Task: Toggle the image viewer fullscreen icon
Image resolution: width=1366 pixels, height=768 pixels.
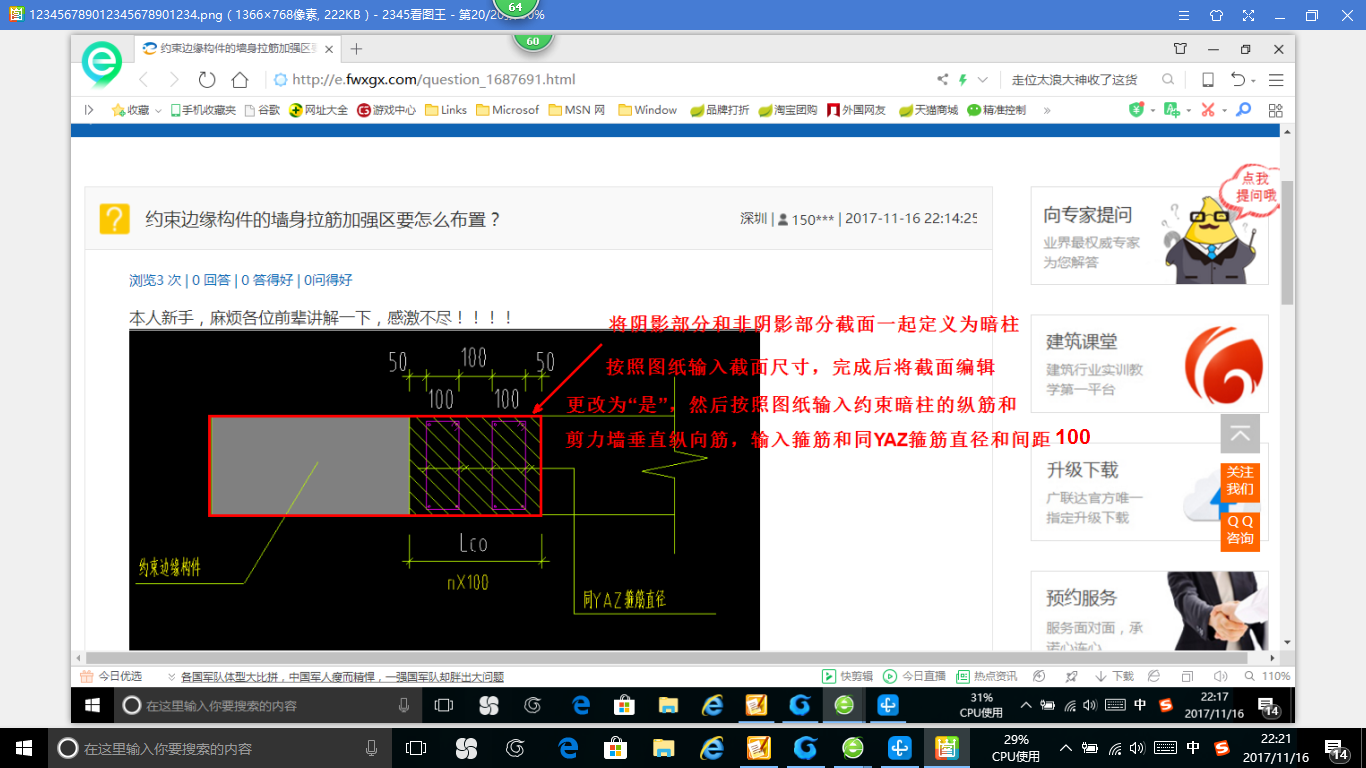Action: click(x=1247, y=15)
